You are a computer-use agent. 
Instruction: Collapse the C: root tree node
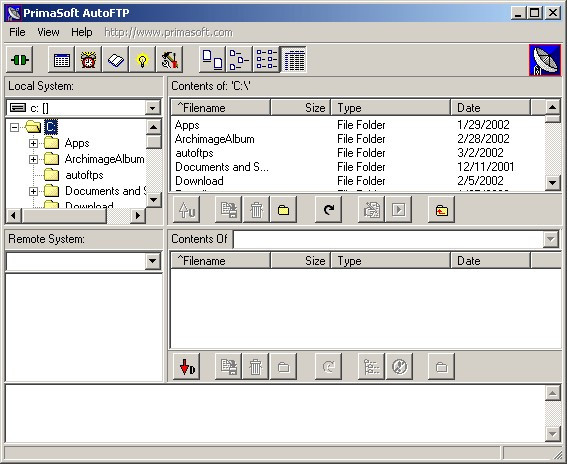14,127
